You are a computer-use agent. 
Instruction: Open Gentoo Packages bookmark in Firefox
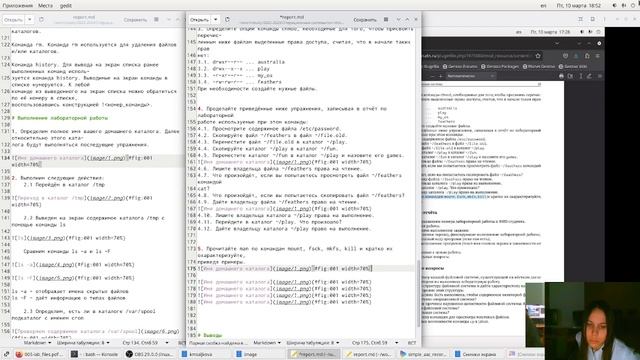[500, 66]
